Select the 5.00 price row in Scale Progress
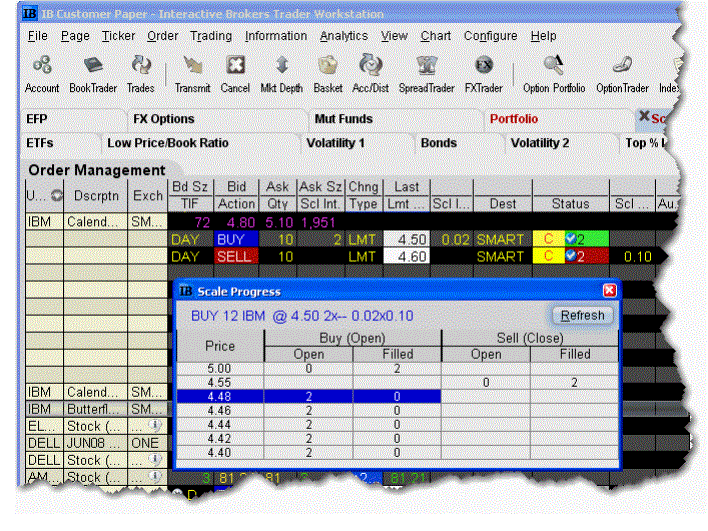708x531 pixels. tap(397, 368)
